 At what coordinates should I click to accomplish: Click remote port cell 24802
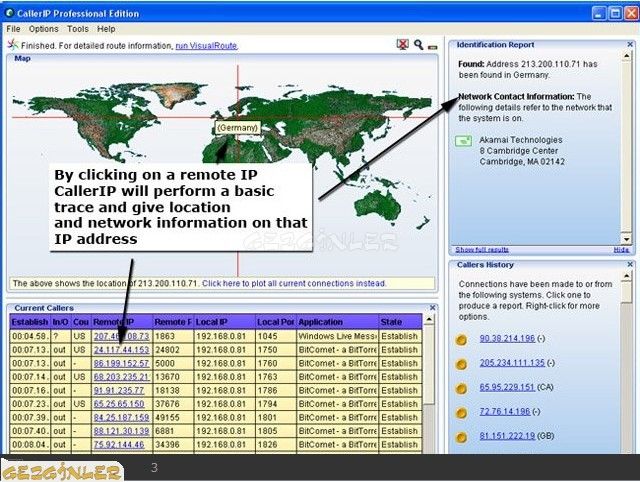(x=173, y=350)
